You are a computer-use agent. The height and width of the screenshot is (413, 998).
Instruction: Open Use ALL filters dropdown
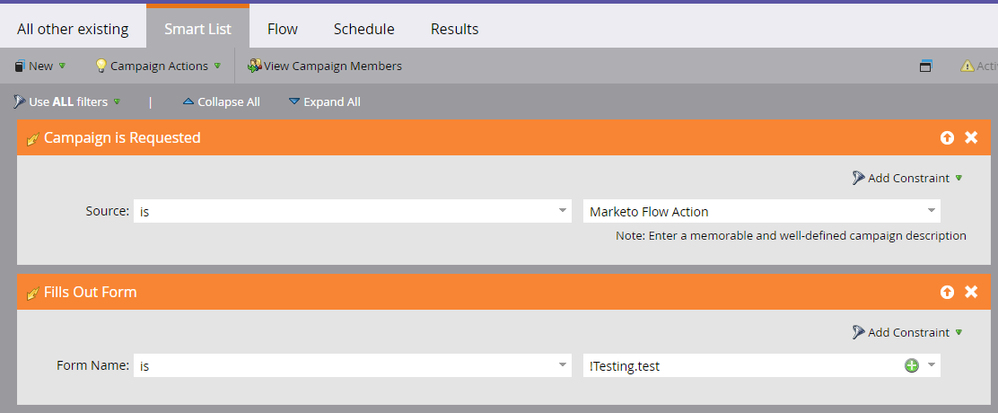click(x=67, y=102)
